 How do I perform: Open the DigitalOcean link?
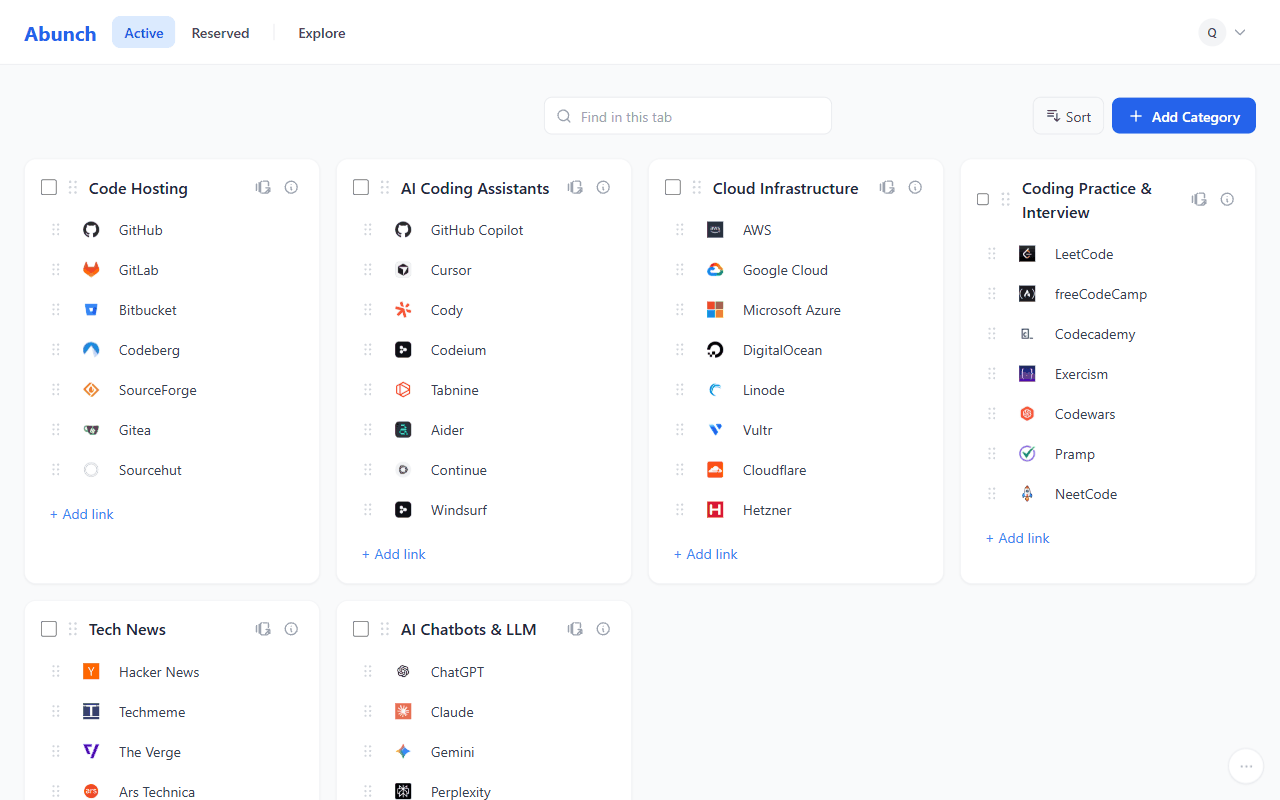click(x=783, y=350)
